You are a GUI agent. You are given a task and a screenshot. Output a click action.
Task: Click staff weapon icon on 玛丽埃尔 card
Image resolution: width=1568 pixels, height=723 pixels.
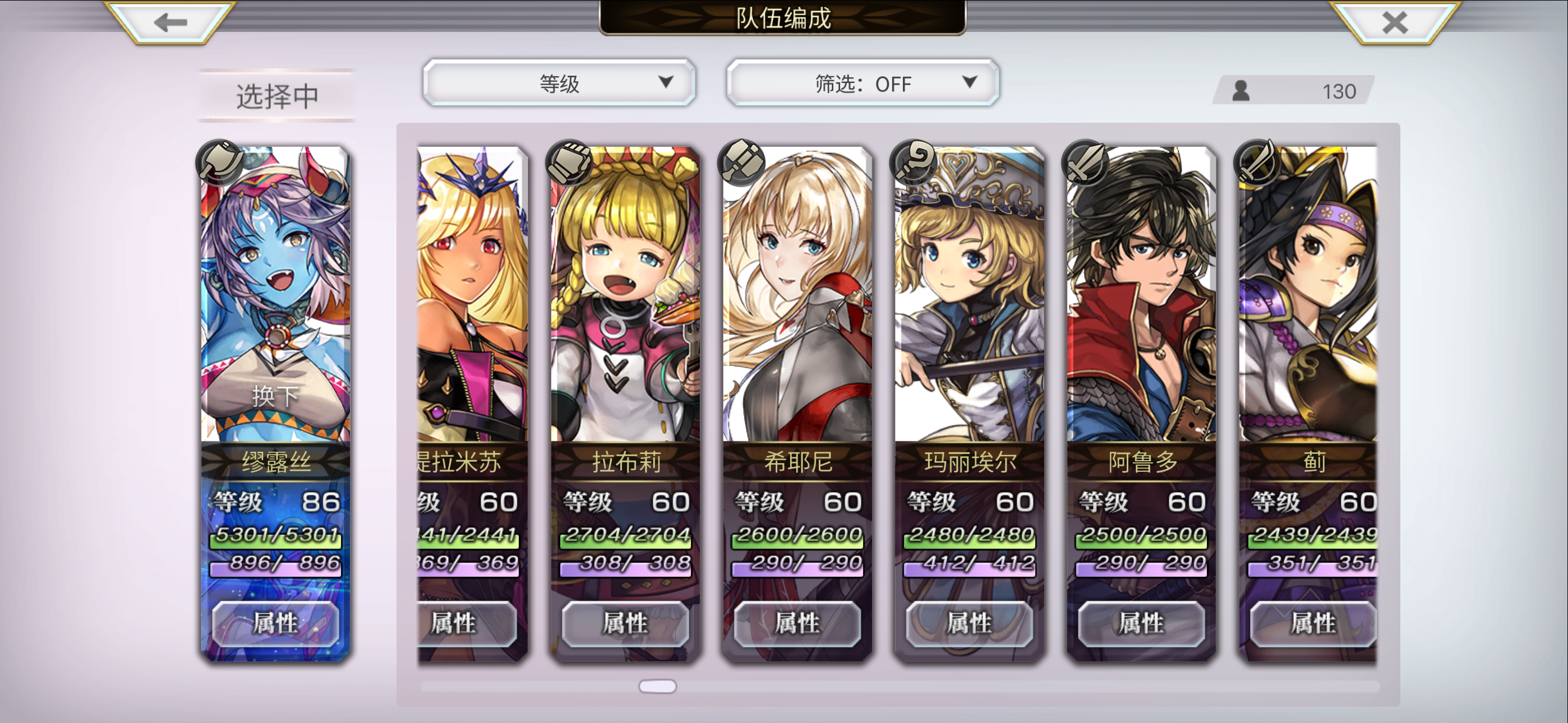click(x=914, y=163)
